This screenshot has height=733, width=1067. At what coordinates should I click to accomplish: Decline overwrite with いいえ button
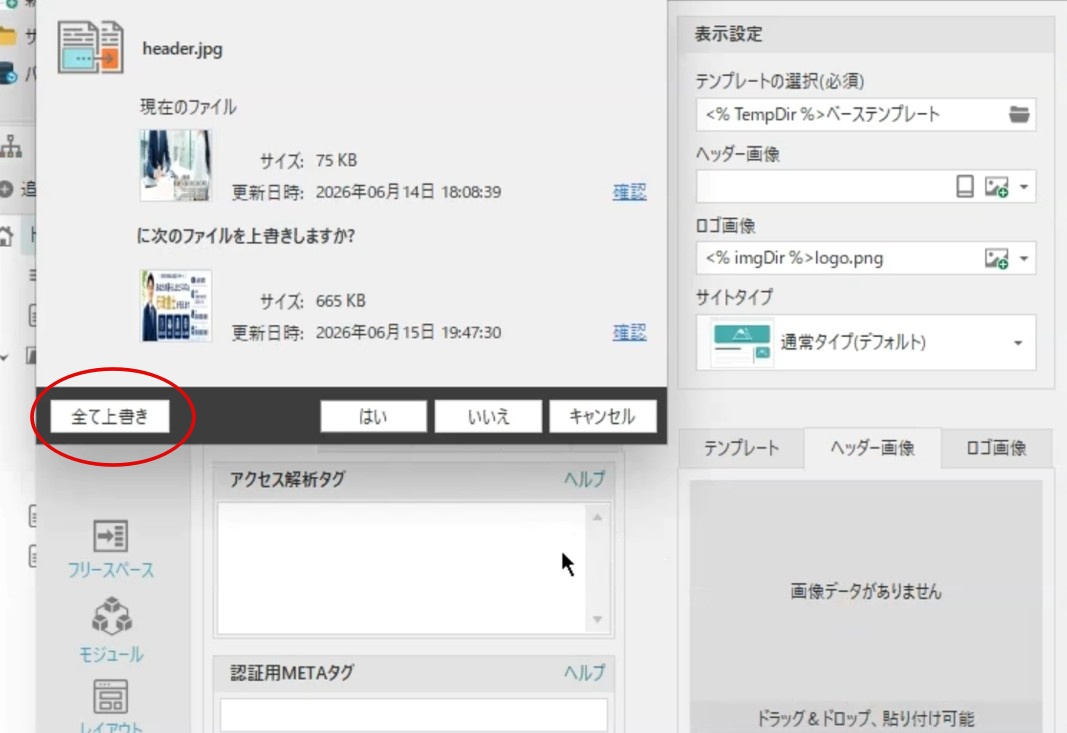point(488,416)
